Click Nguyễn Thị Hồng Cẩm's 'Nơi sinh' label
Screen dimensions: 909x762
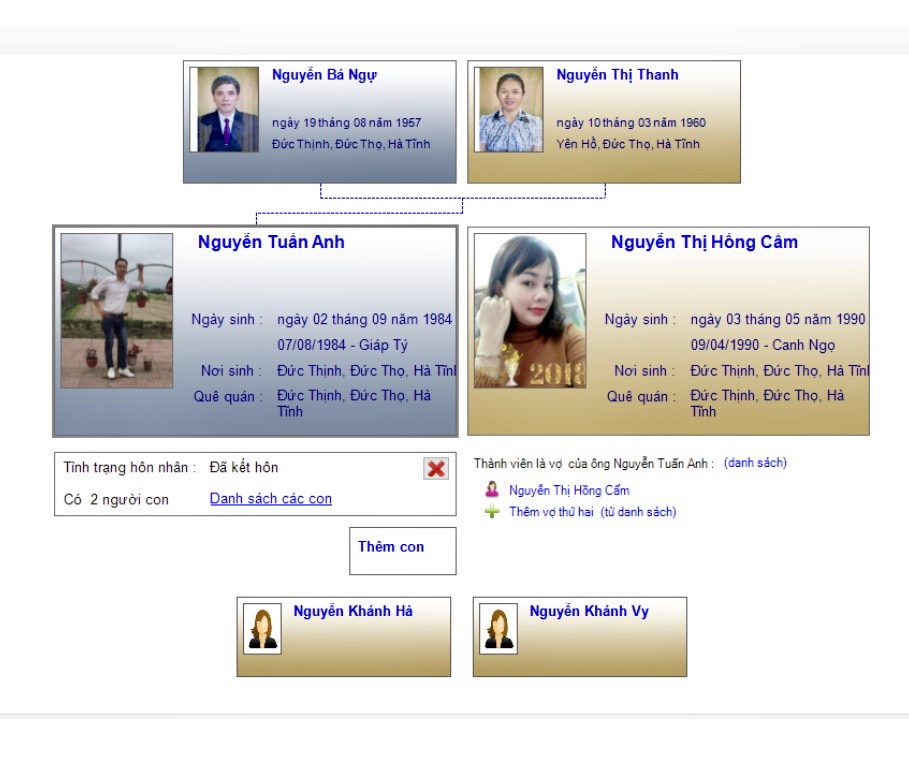pyautogui.click(x=645, y=371)
